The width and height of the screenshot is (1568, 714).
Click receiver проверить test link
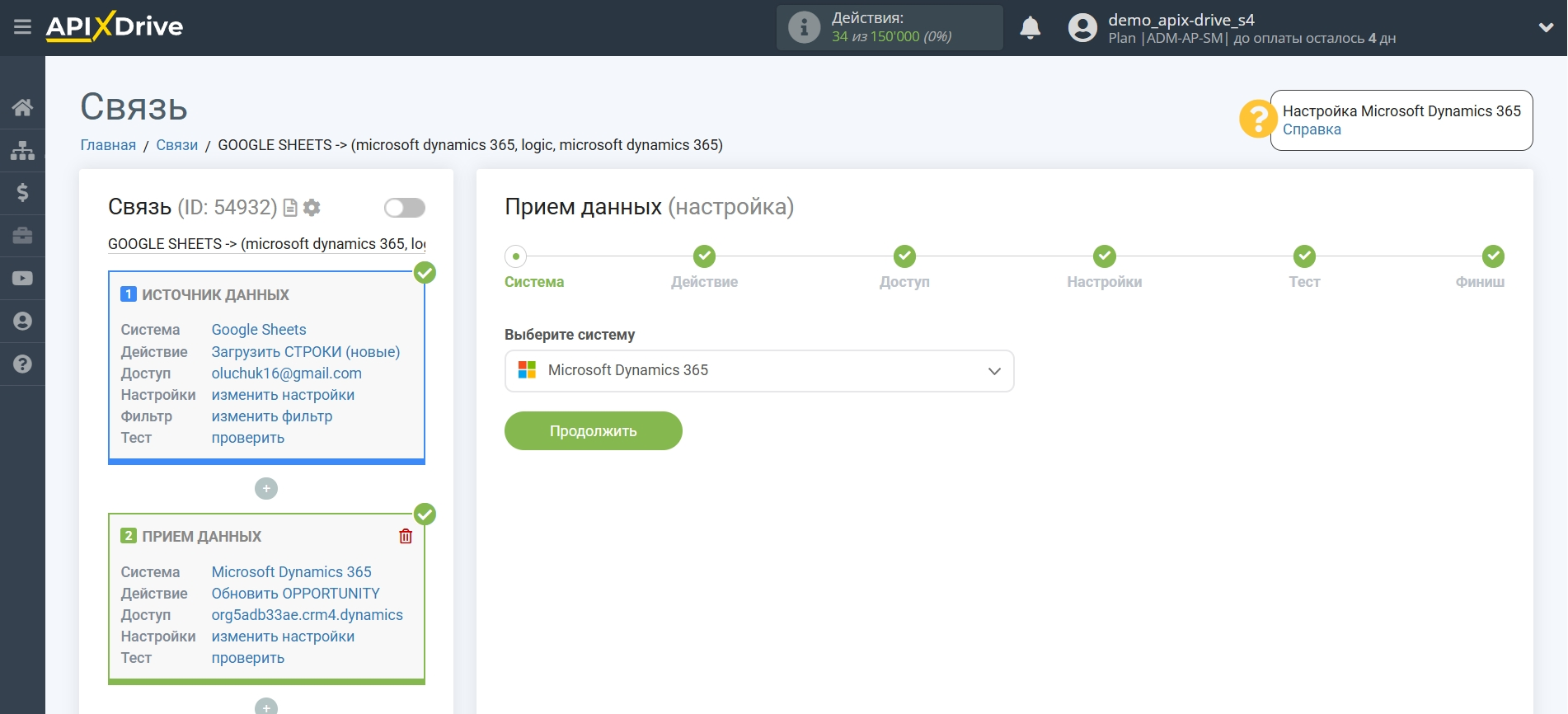tap(248, 658)
